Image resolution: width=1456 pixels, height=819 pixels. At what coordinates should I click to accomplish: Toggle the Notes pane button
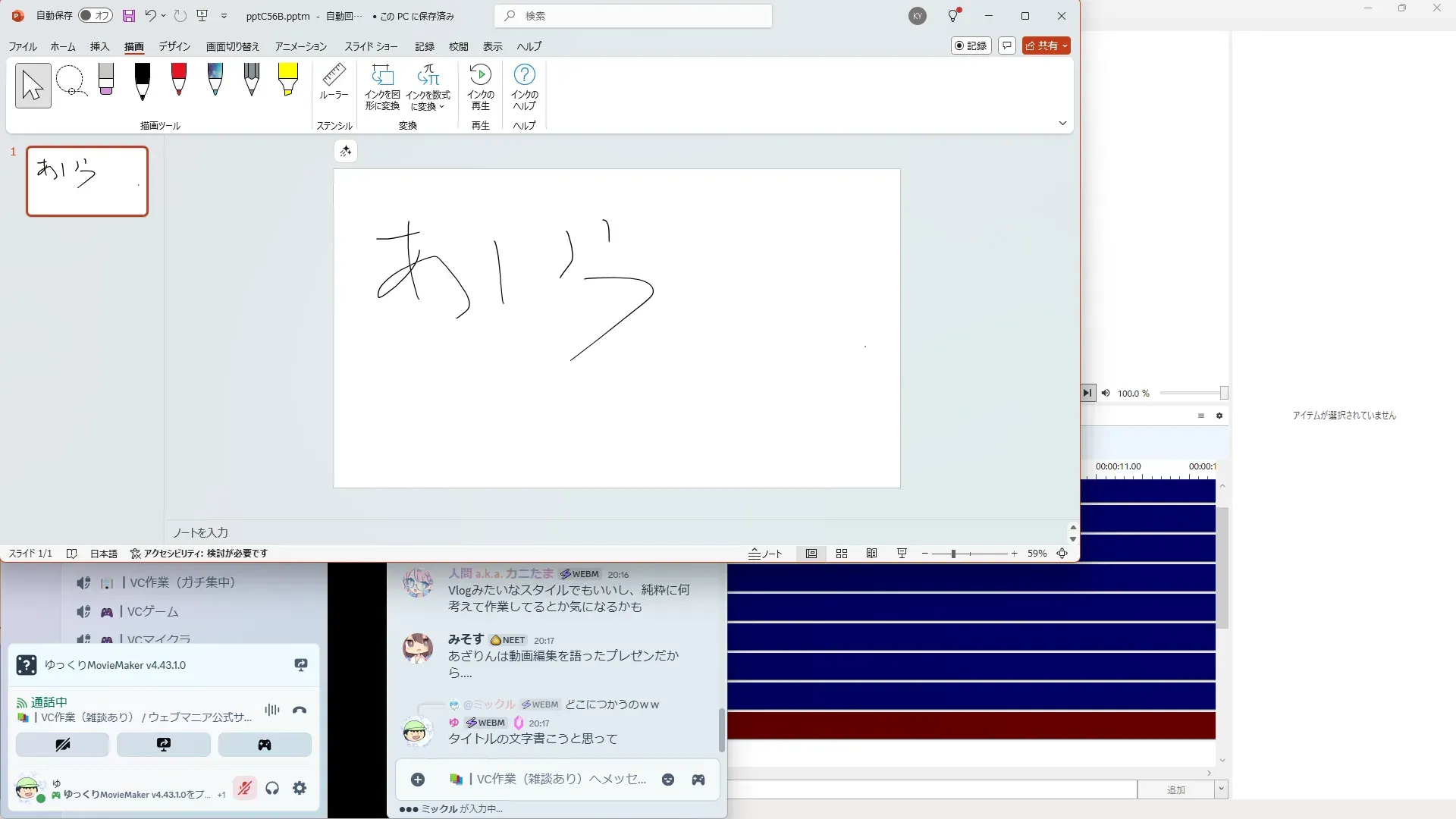click(x=766, y=554)
